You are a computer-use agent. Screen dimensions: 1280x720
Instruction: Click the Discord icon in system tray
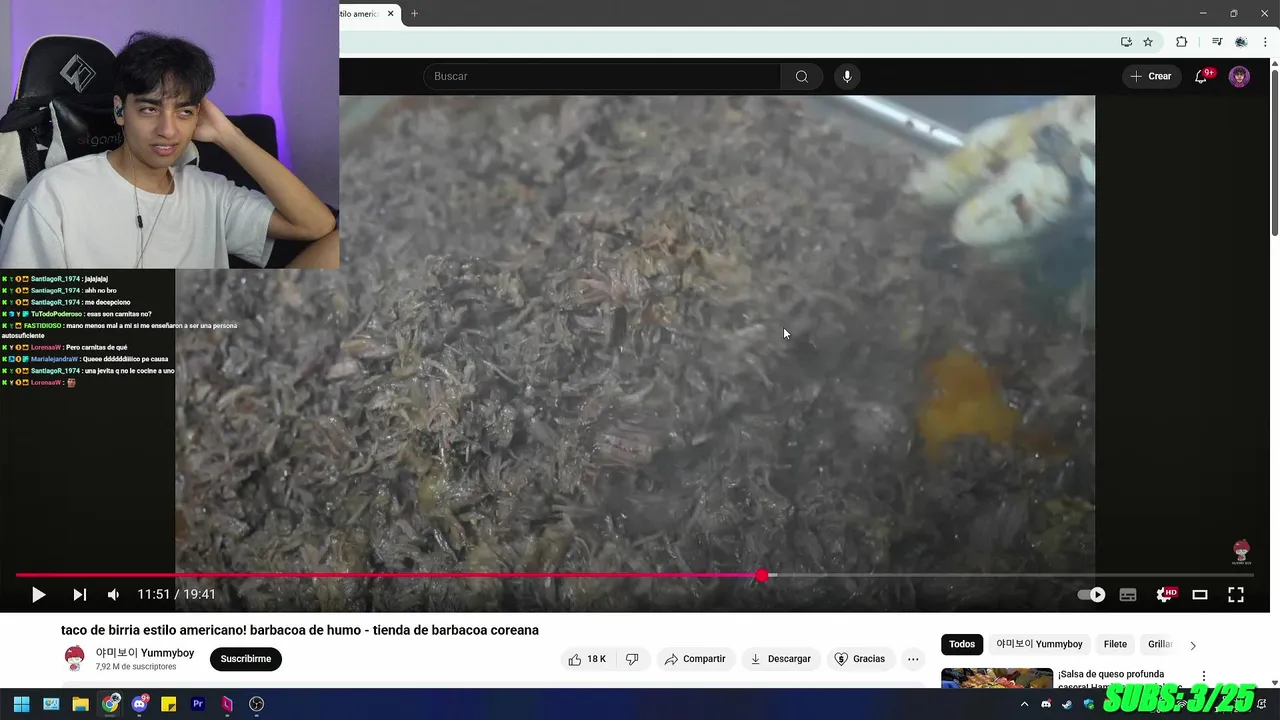coord(1046,704)
